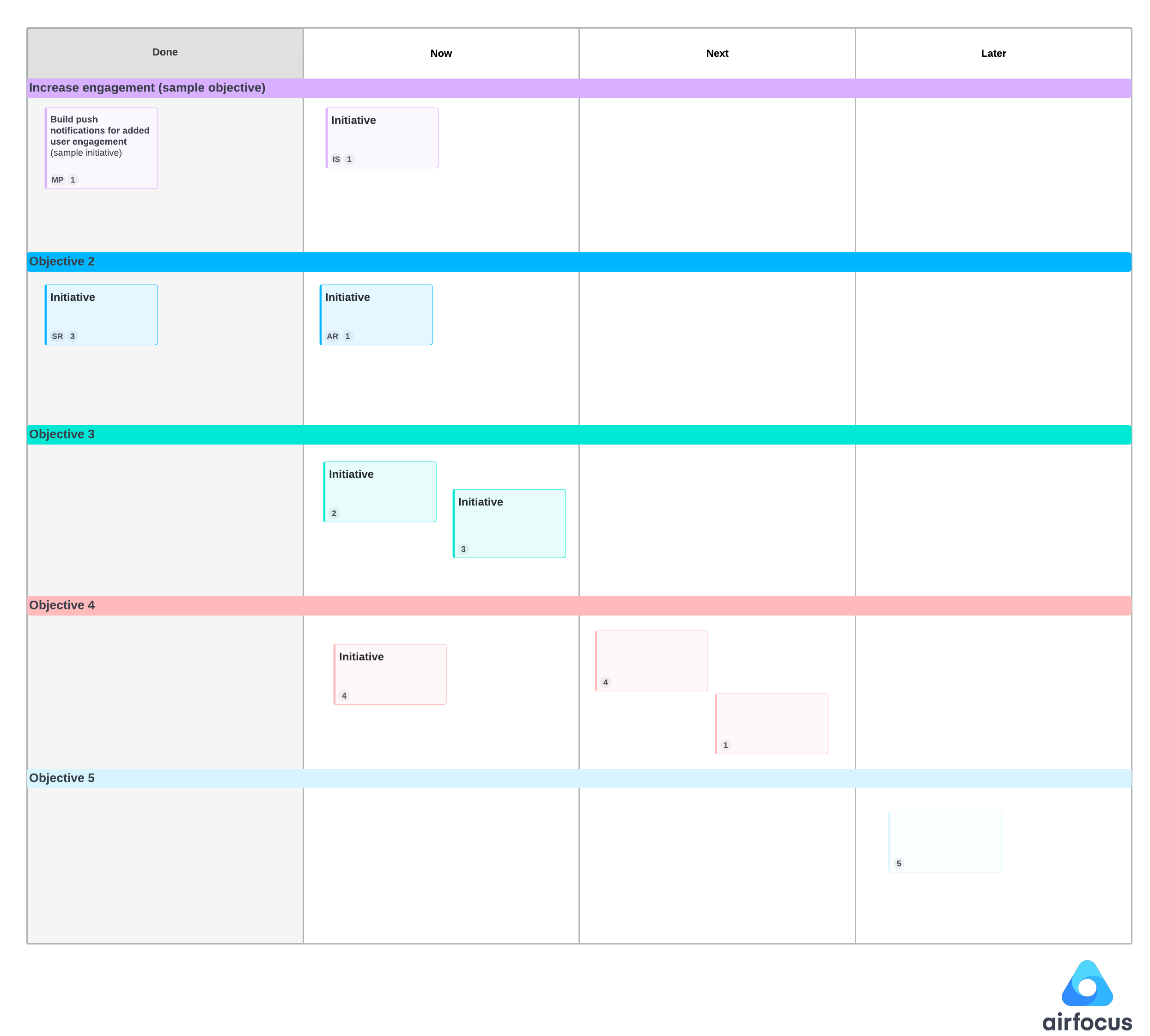This screenshot has height=1036, width=1150.
Task: Toggle the 'Next' column header
Action: click(717, 52)
